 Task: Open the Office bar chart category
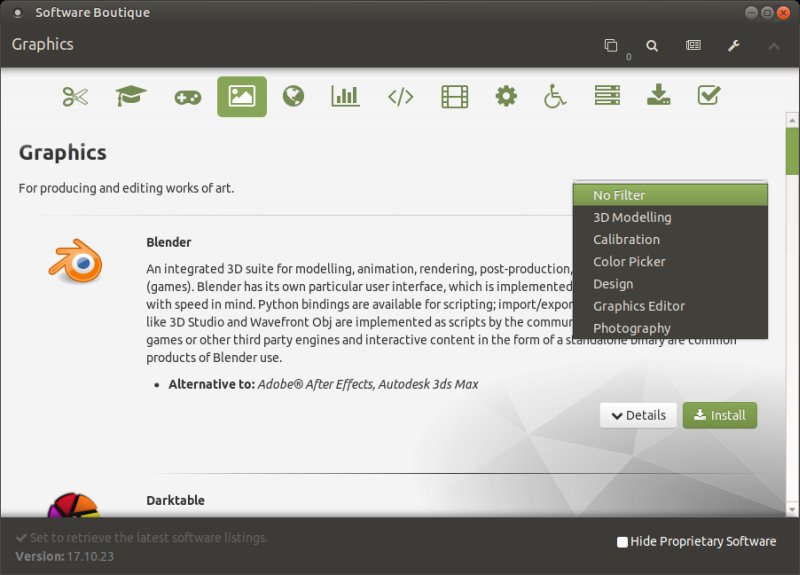(345, 96)
